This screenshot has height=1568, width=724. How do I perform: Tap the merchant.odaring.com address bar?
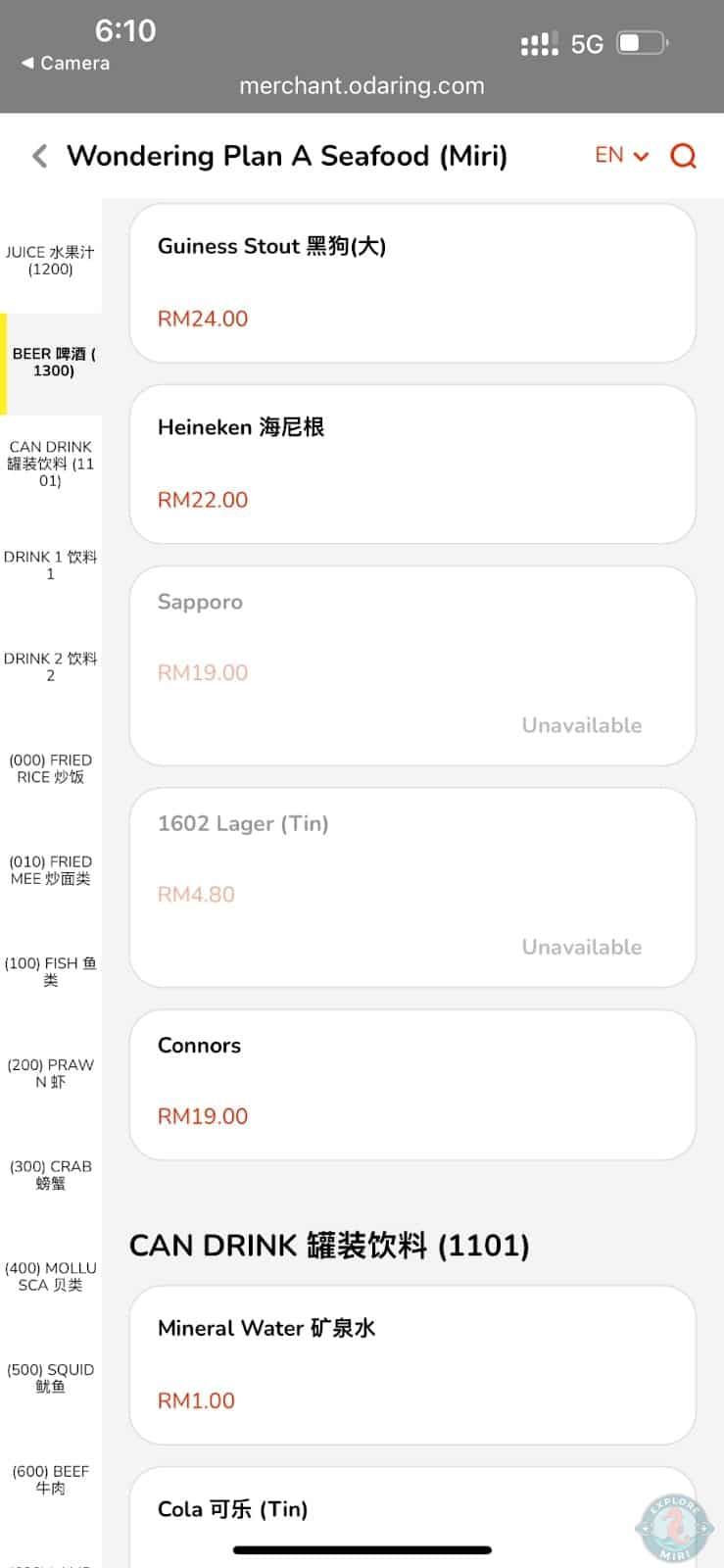click(x=362, y=86)
